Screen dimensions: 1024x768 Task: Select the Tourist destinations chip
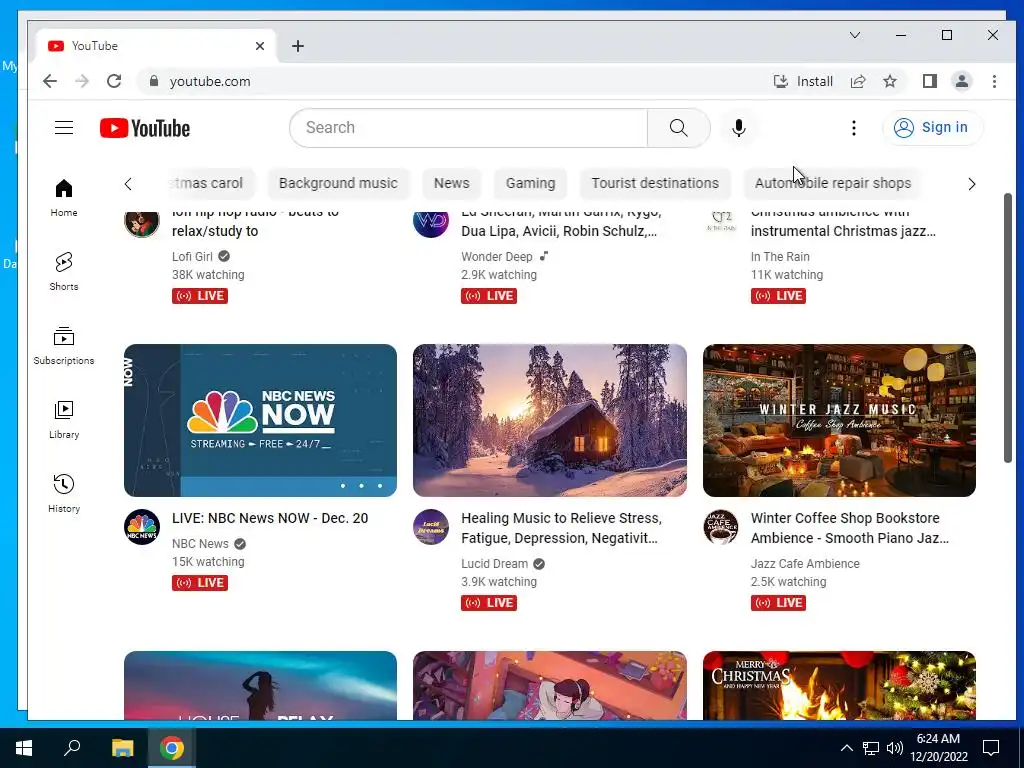tap(655, 184)
